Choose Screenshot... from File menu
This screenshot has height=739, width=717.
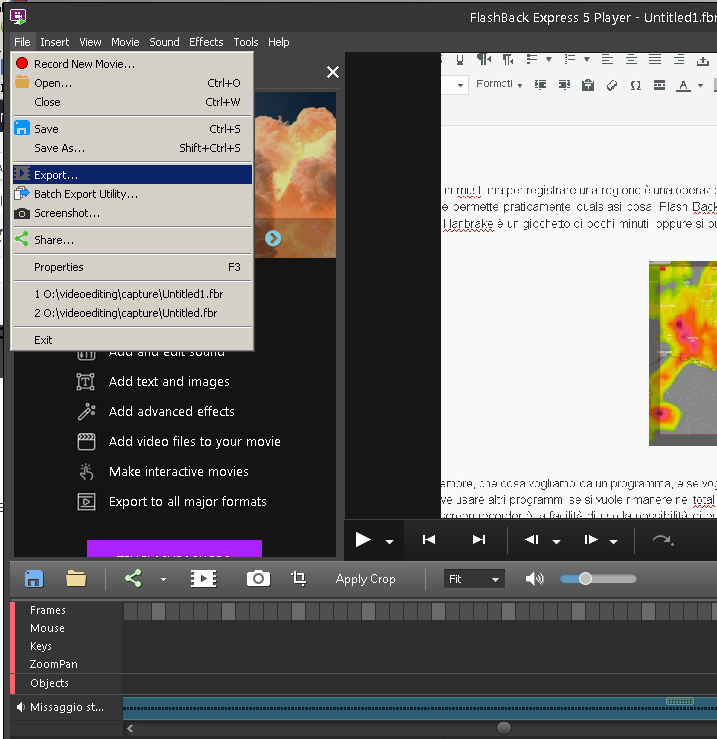[132, 213]
